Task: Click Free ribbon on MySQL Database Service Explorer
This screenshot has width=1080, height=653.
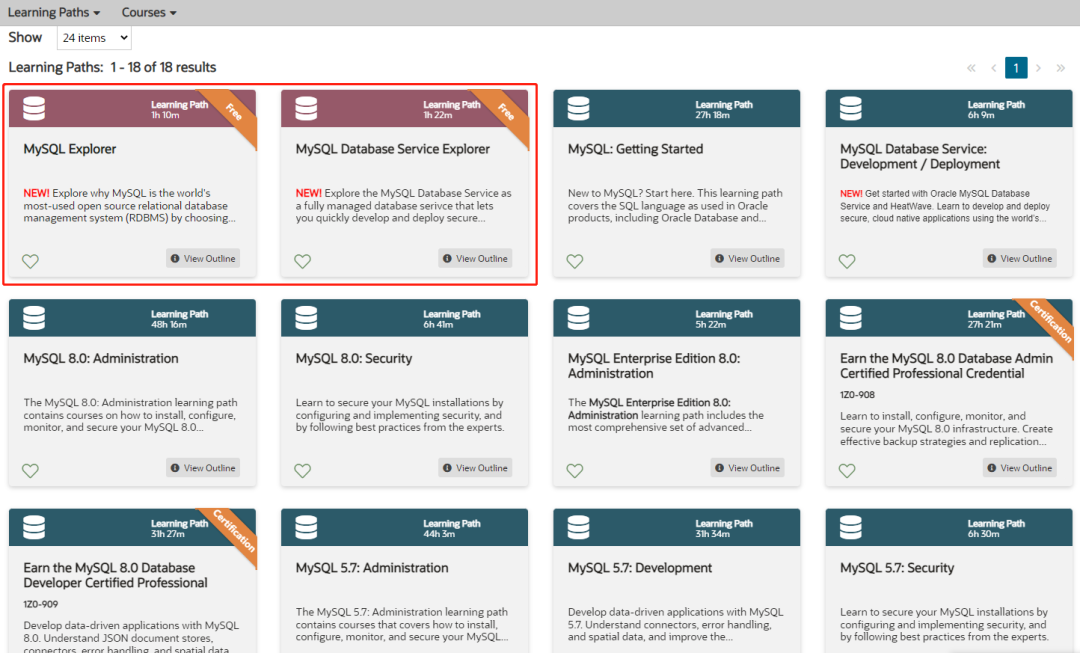Action: point(506,112)
